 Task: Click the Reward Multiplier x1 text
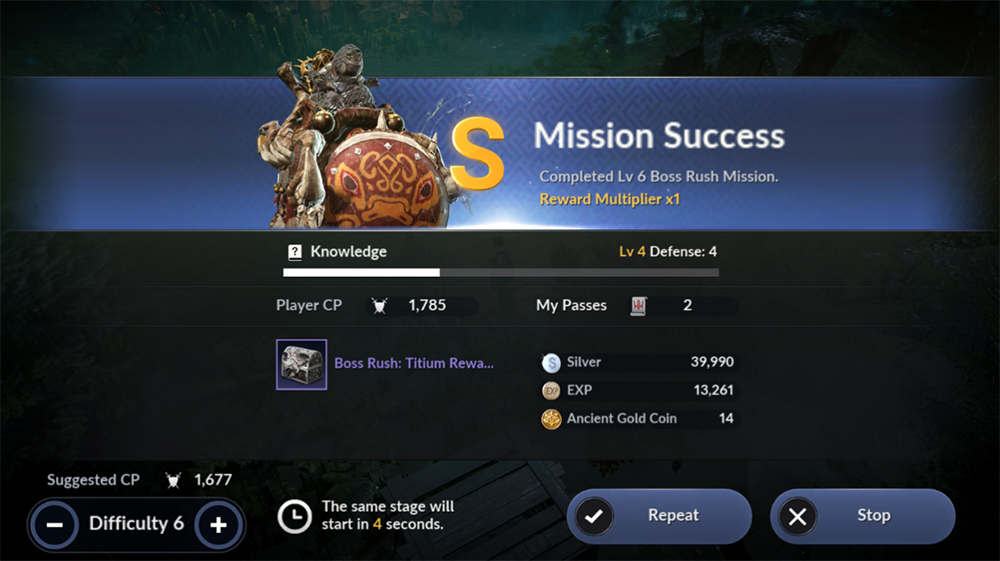(x=610, y=199)
